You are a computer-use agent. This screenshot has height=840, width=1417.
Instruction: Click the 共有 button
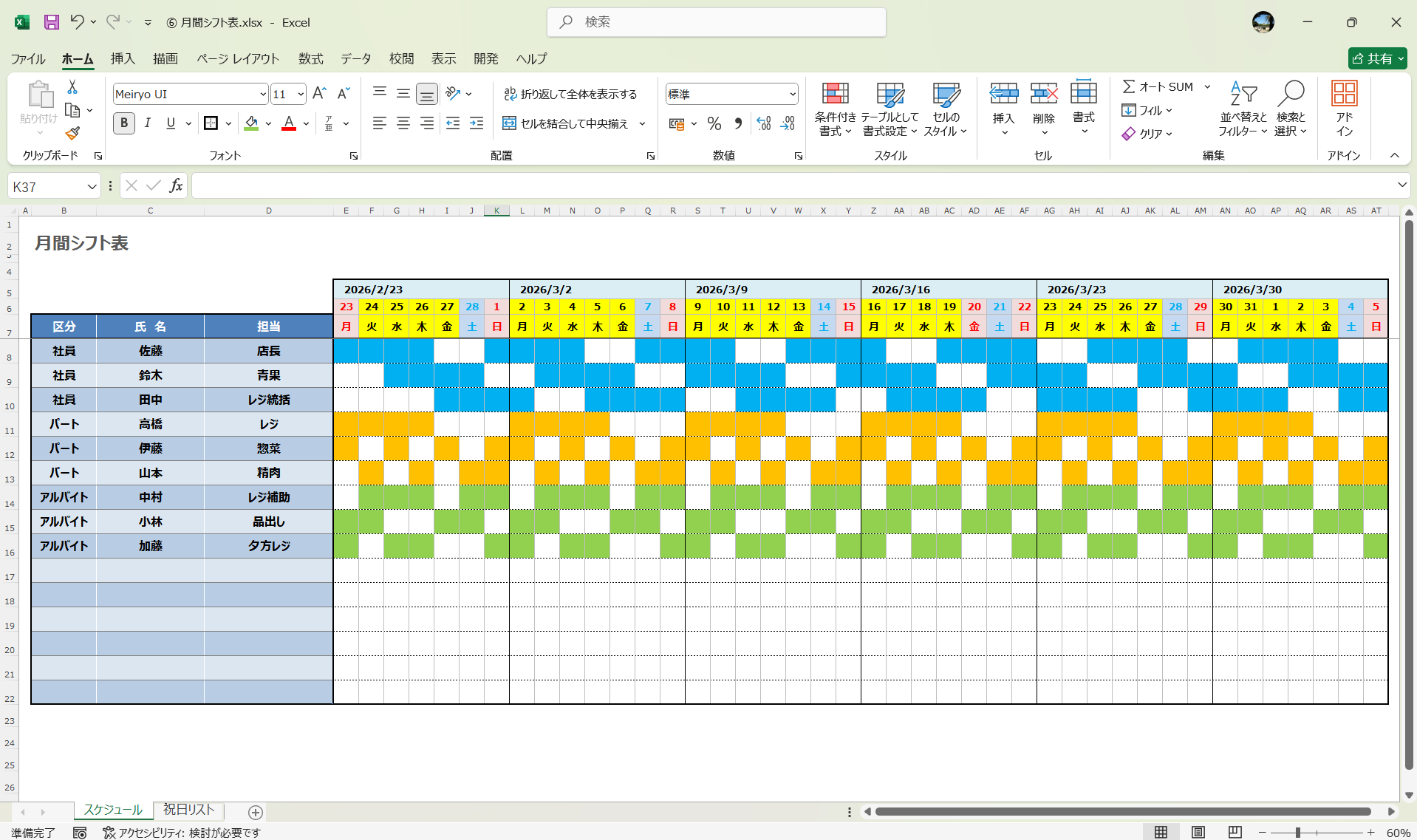pyautogui.click(x=1376, y=58)
